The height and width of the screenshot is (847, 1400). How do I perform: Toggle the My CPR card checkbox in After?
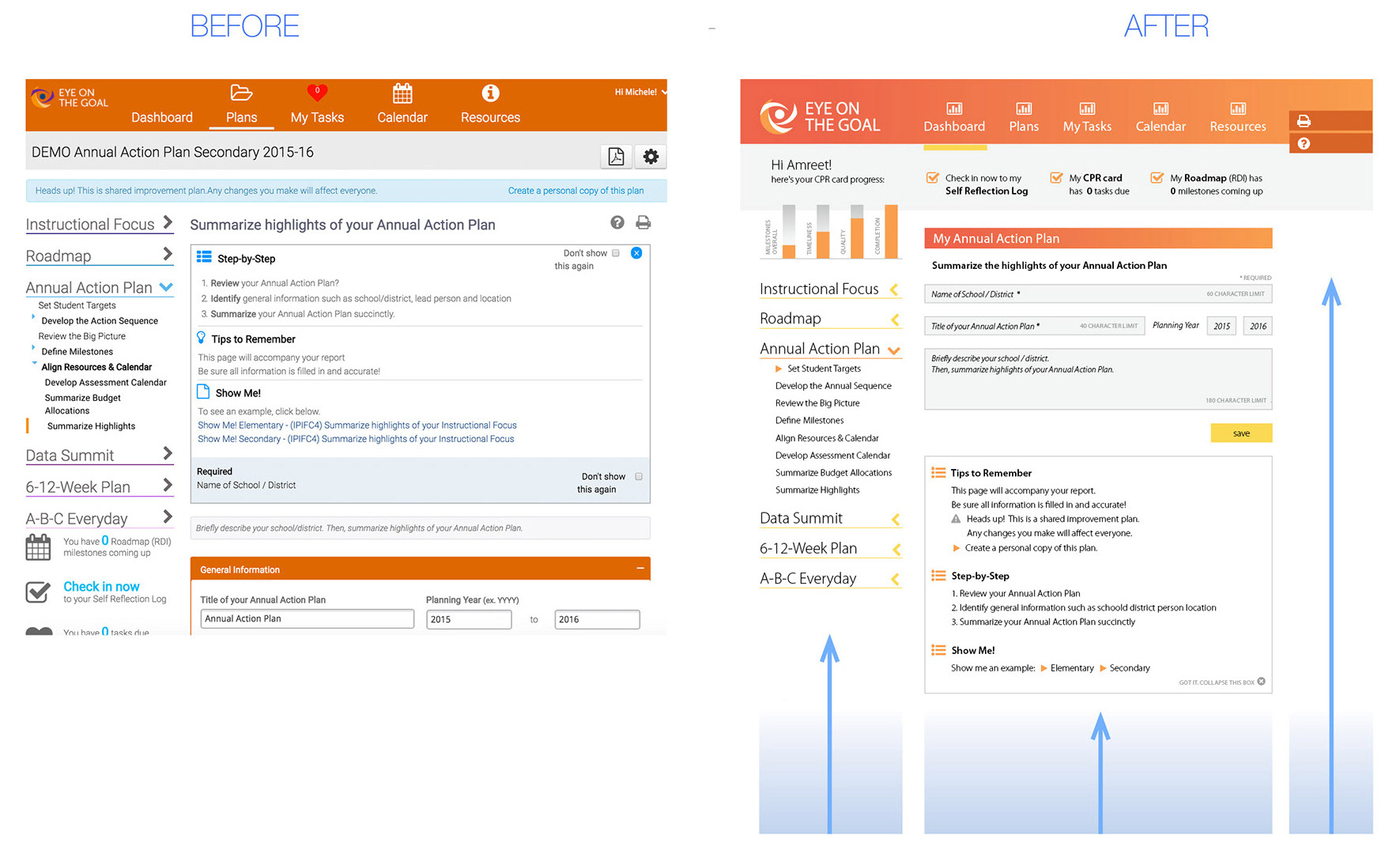pos(1056,177)
